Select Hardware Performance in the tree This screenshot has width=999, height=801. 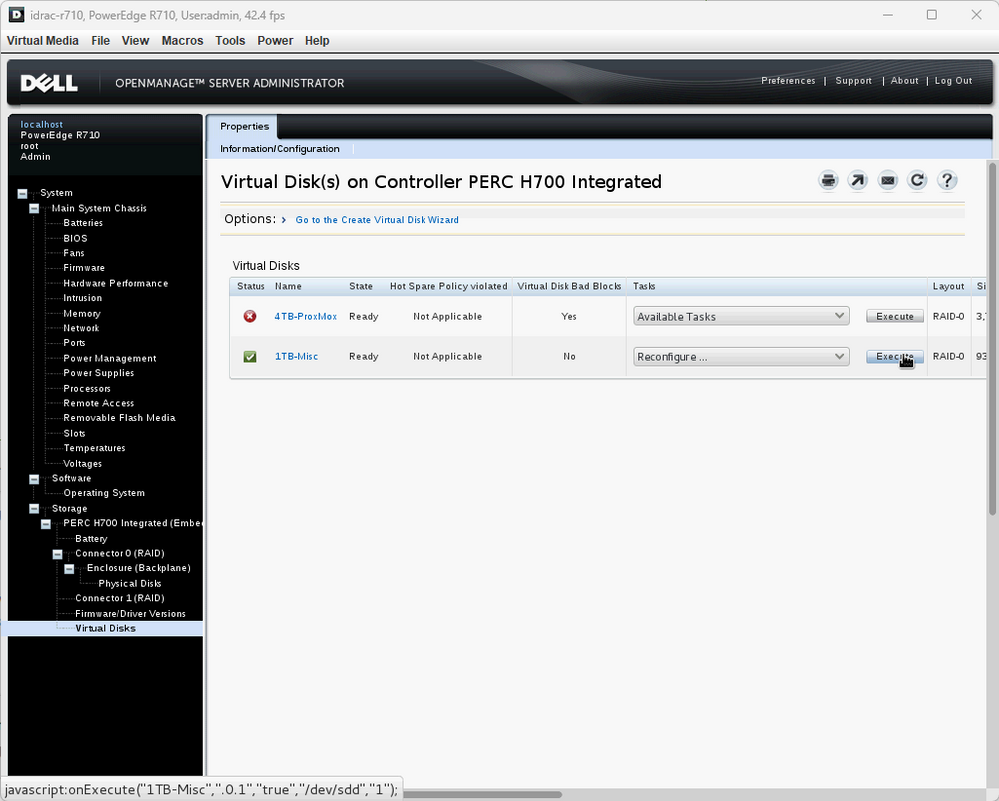pyautogui.click(x=115, y=283)
